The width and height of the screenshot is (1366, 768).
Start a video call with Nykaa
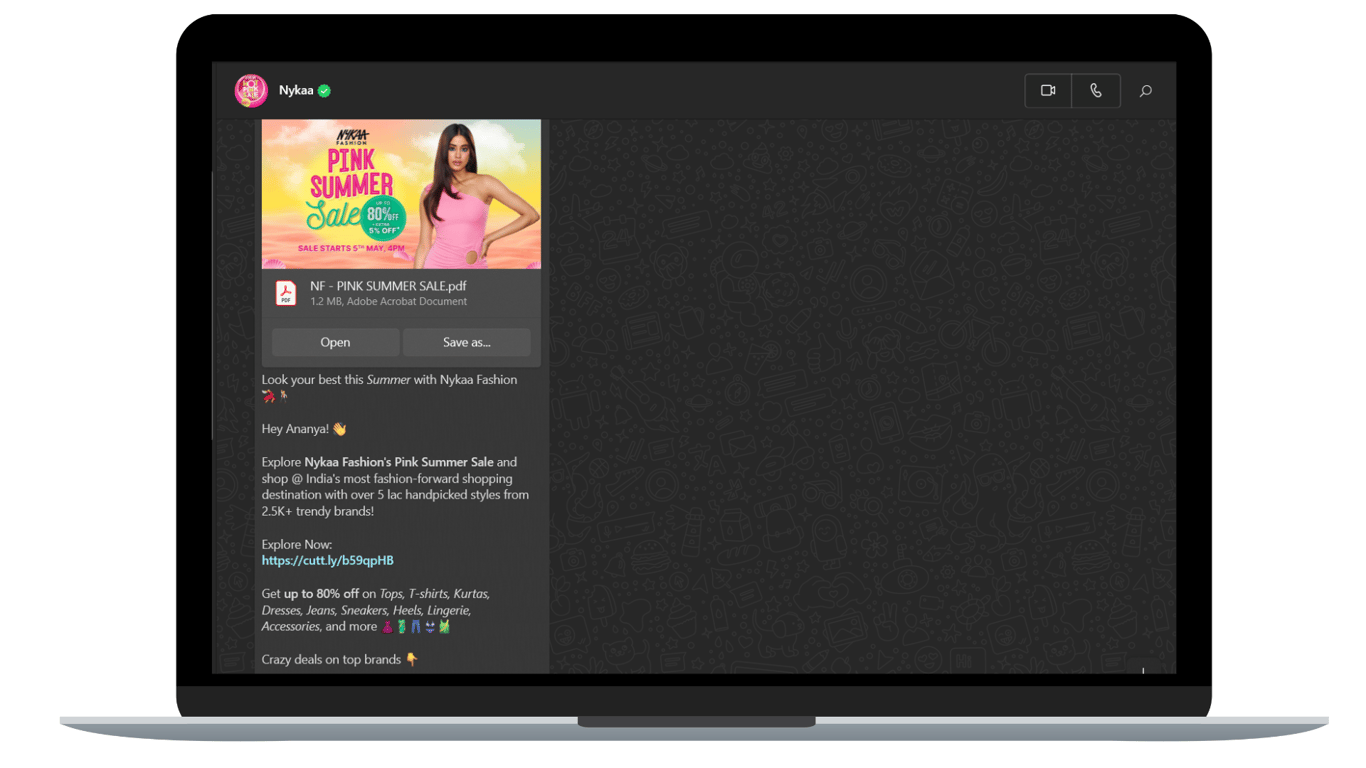(x=1047, y=90)
